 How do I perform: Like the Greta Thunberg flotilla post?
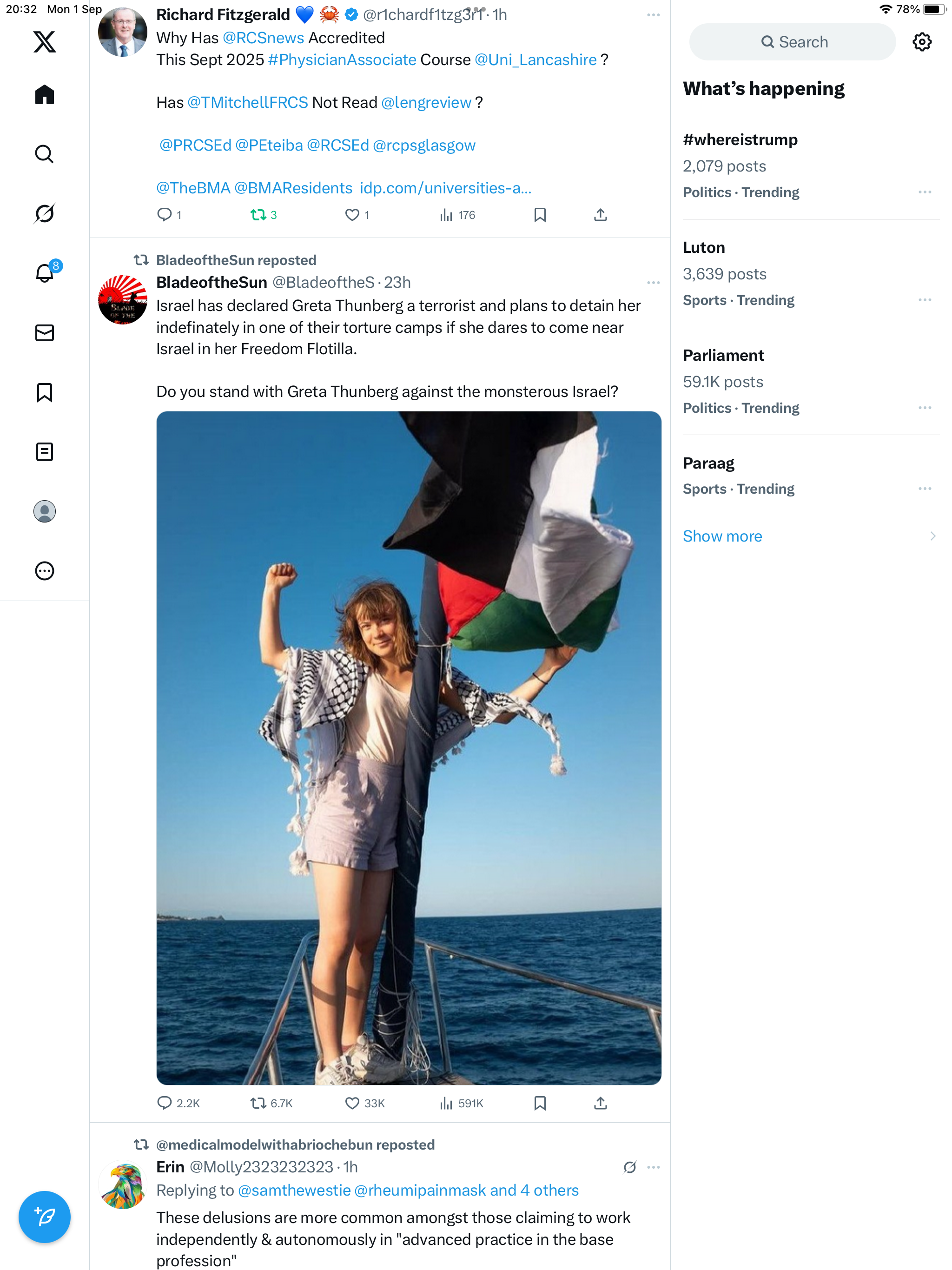click(352, 1103)
